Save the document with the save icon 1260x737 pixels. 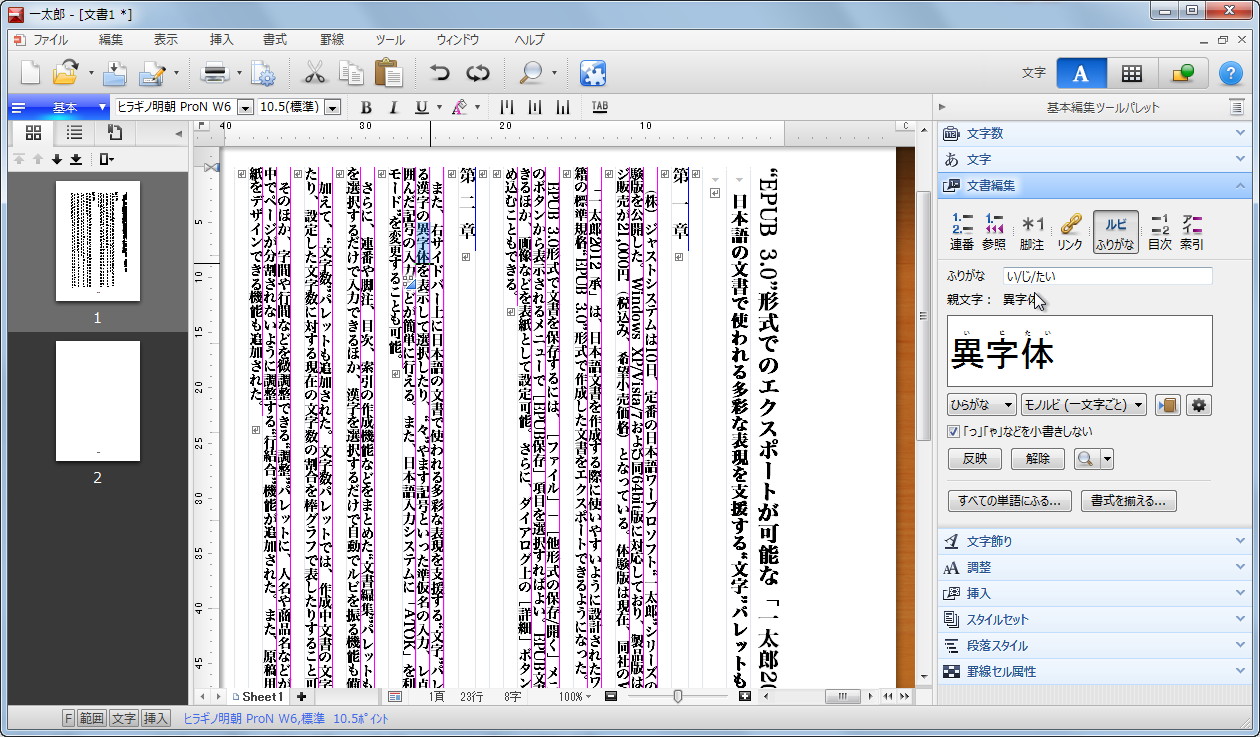115,73
